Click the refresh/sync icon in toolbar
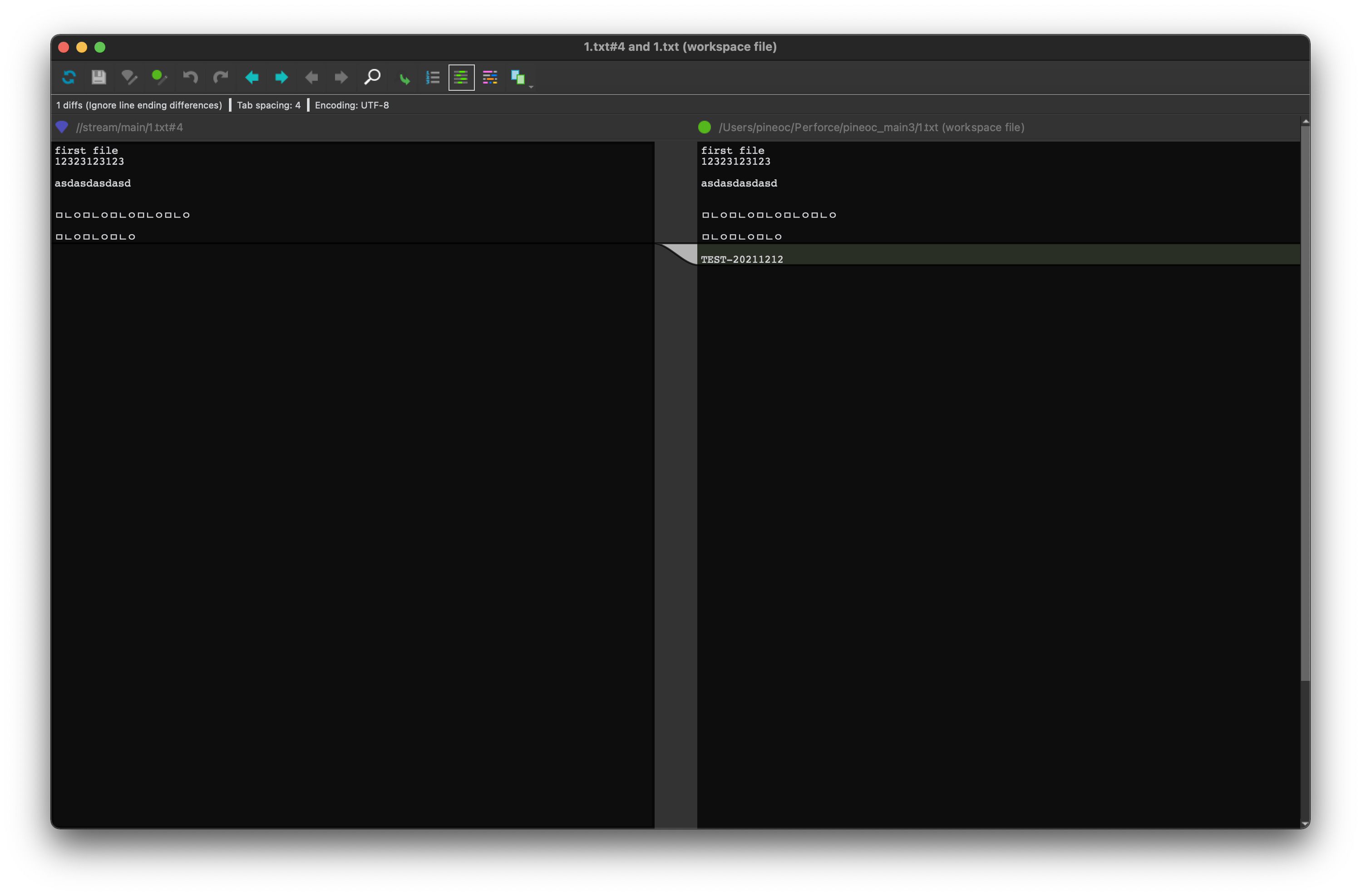Screen dimensions: 1361x896 (68, 77)
